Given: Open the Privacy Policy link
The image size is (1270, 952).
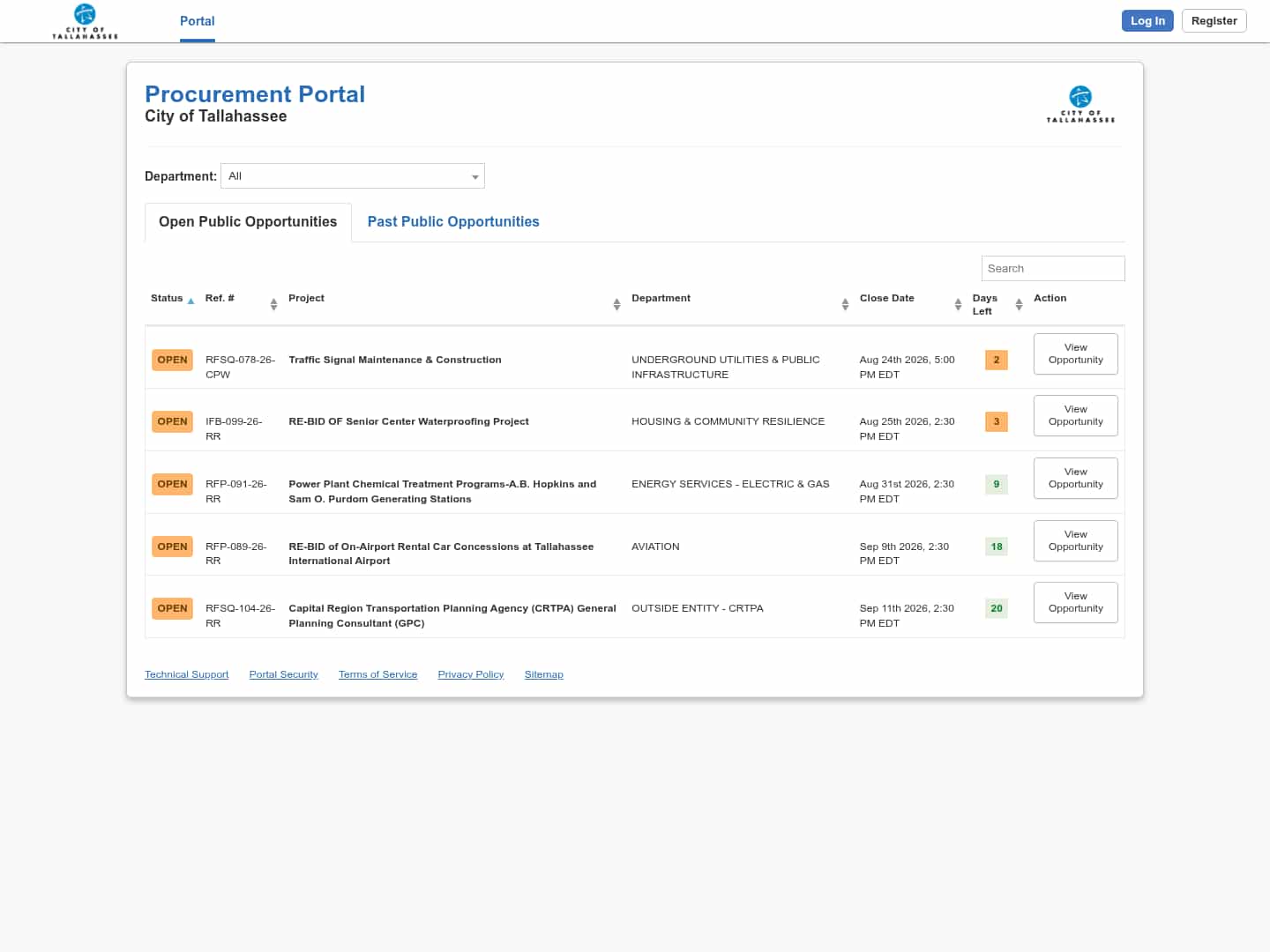Looking at the screenshot, I should tap(471, 674).
